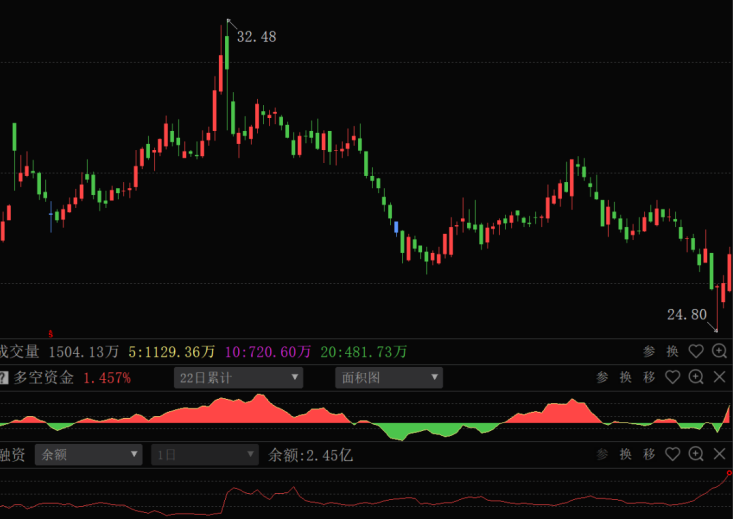Click the 多空资金 indicator title
The width and height of the screenshot is (733, 519).
(x=43, y=377)
